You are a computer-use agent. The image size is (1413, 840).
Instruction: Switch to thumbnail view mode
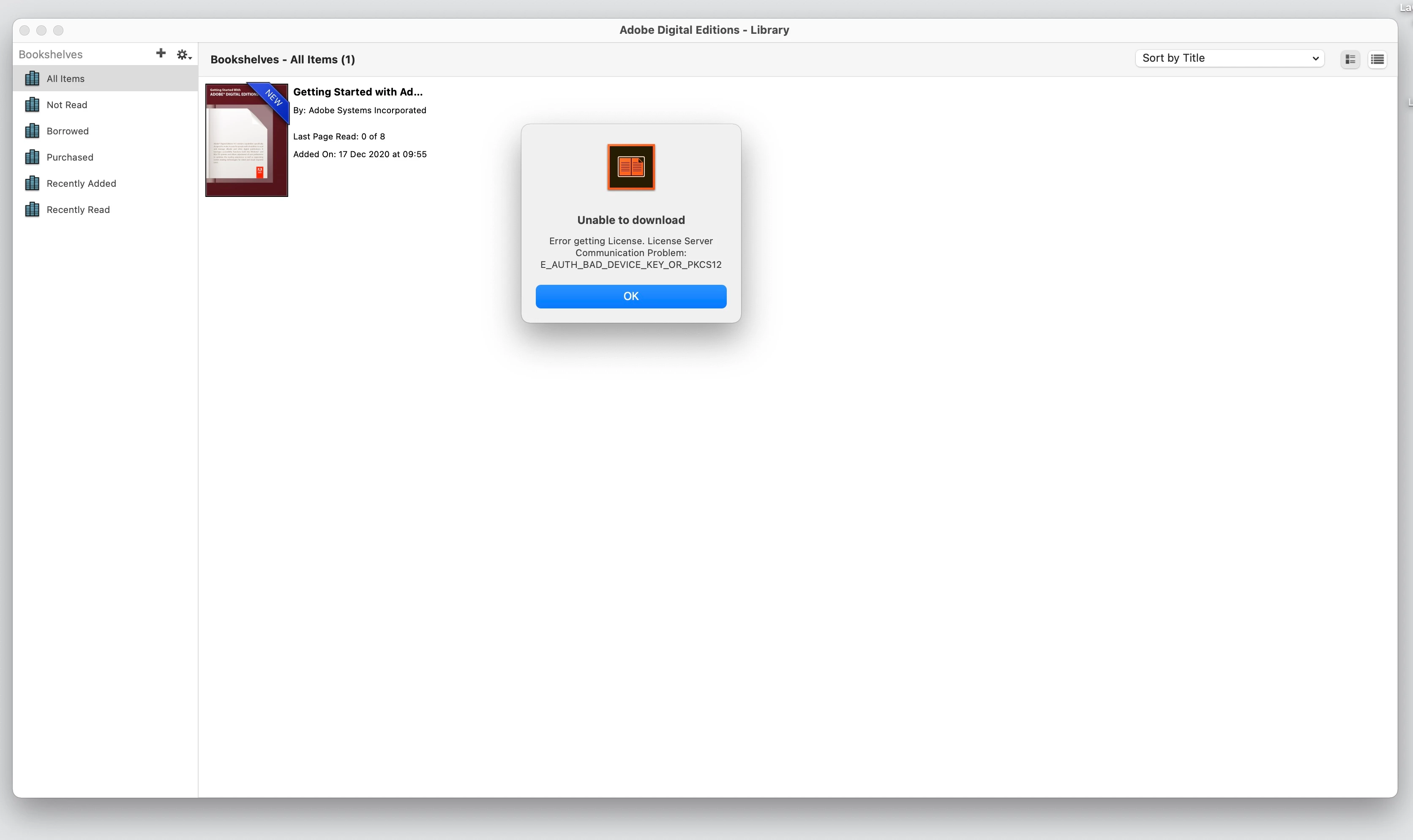1350,59
